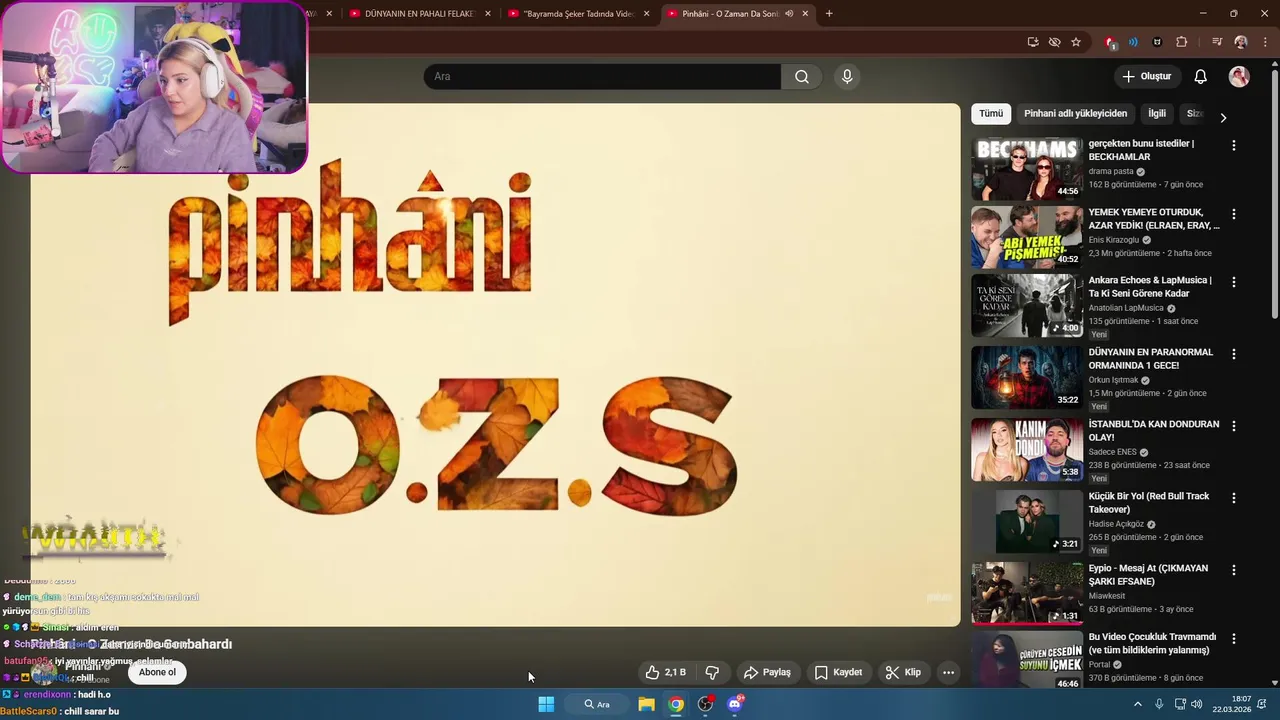Show hidden tray icons chevron

pos(1137,704)
